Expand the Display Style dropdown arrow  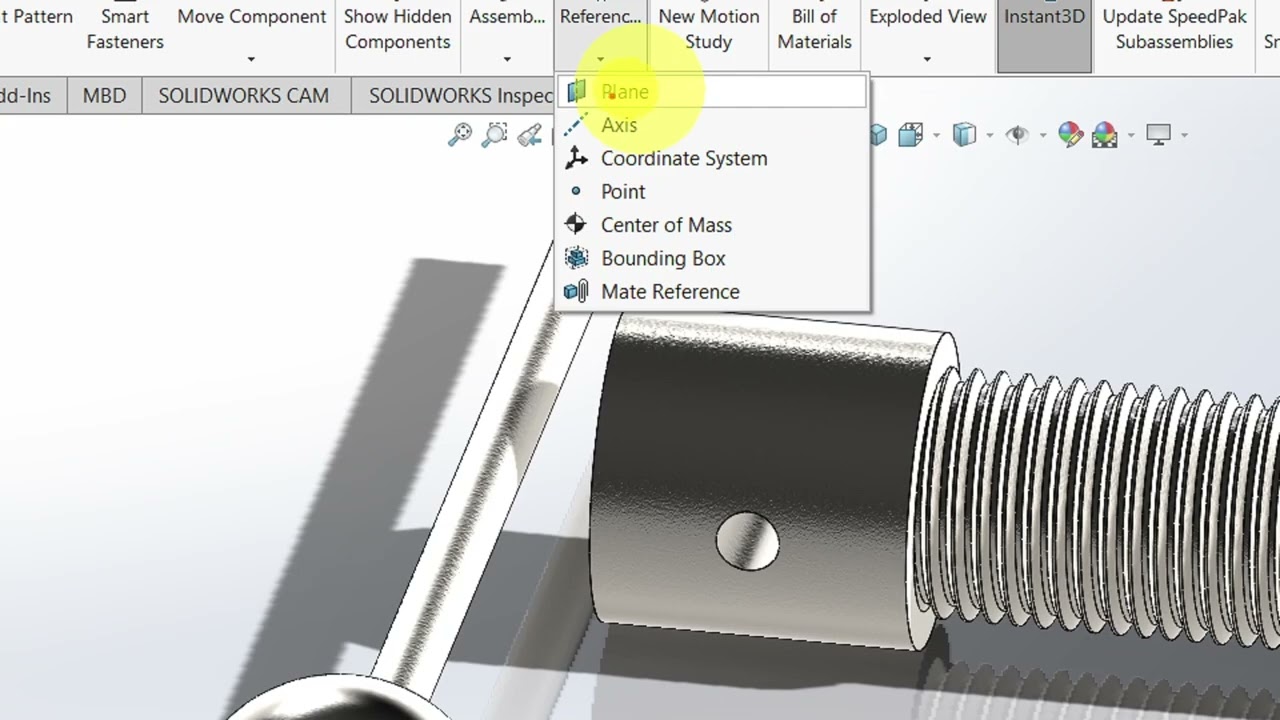(989, 136)
